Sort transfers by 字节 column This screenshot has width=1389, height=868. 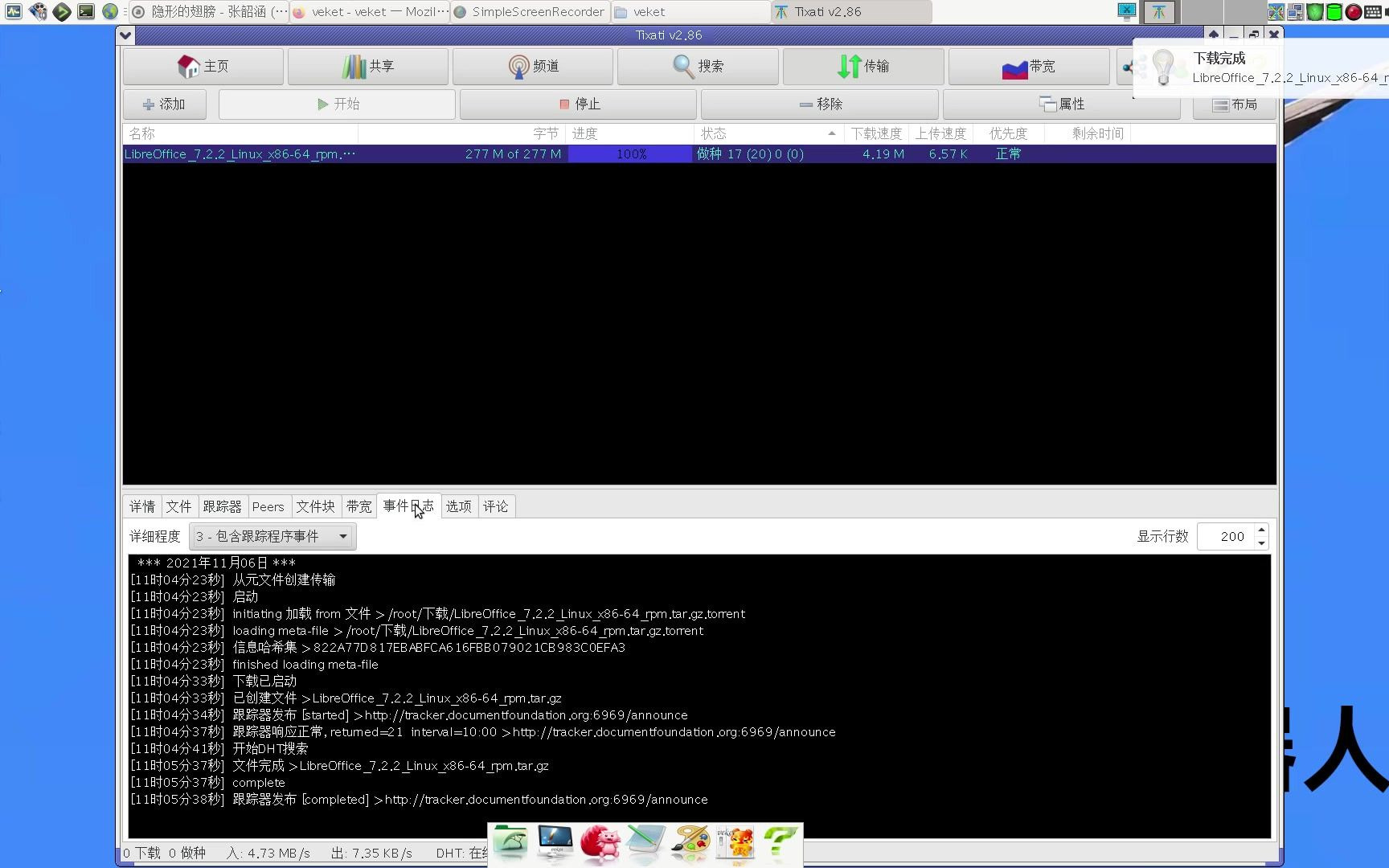coord(462,133)
